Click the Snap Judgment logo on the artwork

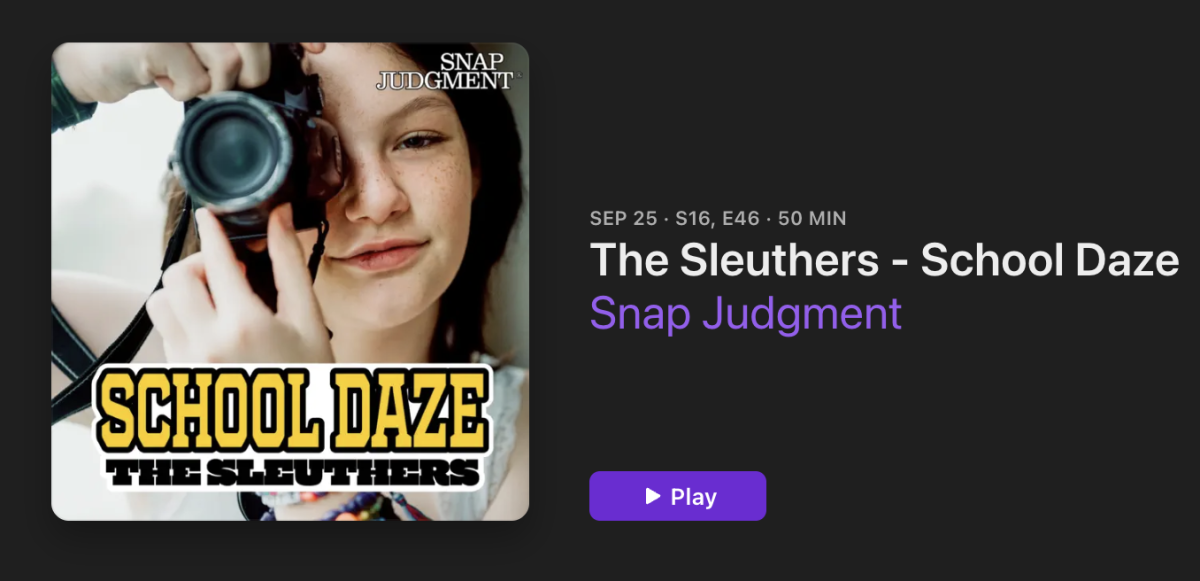point(445,71)
